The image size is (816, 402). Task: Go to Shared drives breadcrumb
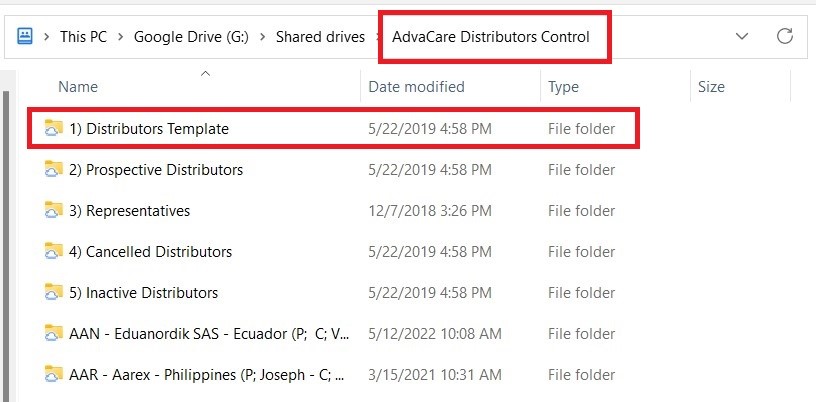pyautogui.click(x=321, y=37)
